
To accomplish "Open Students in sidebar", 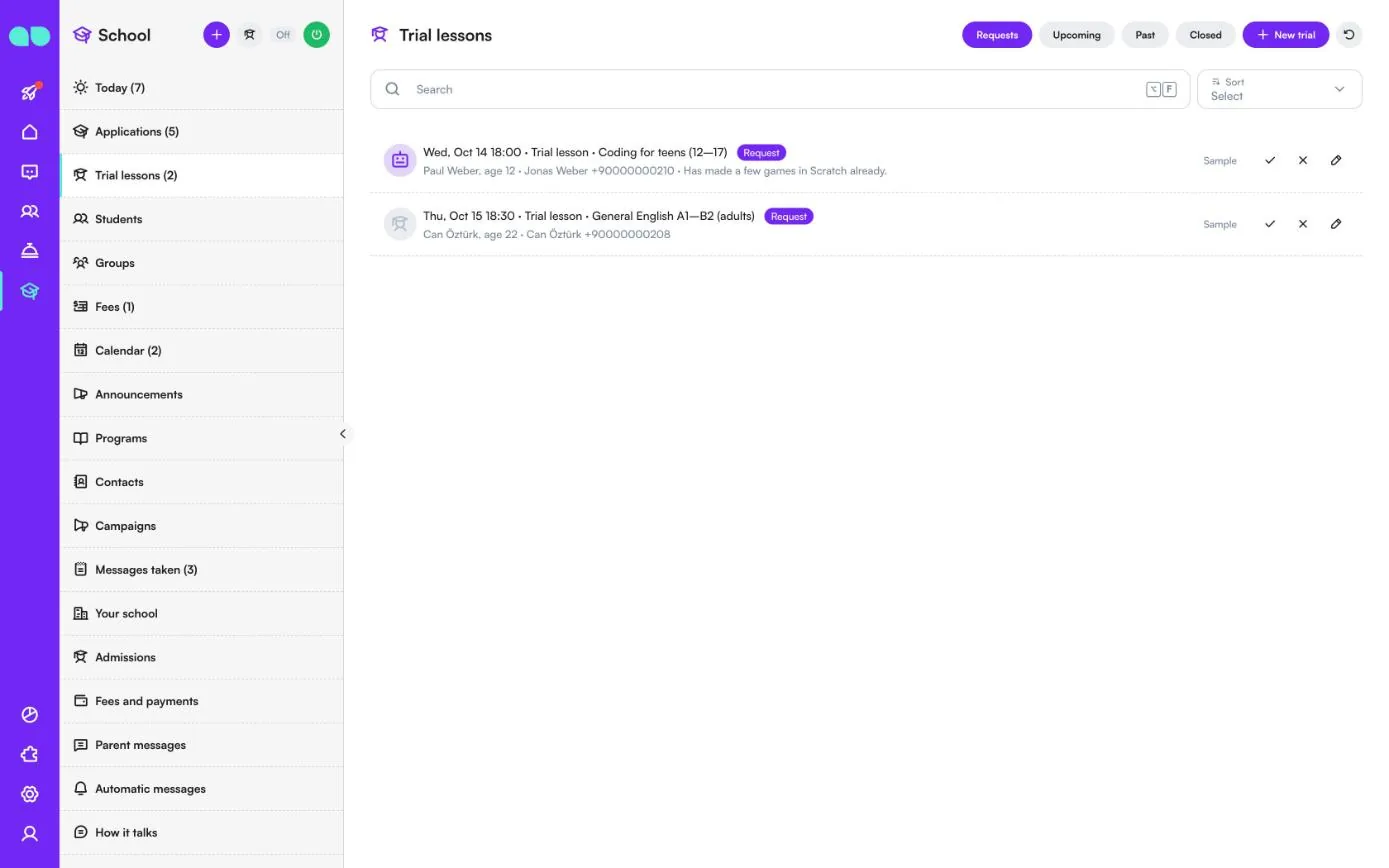I will pos(202,219).
